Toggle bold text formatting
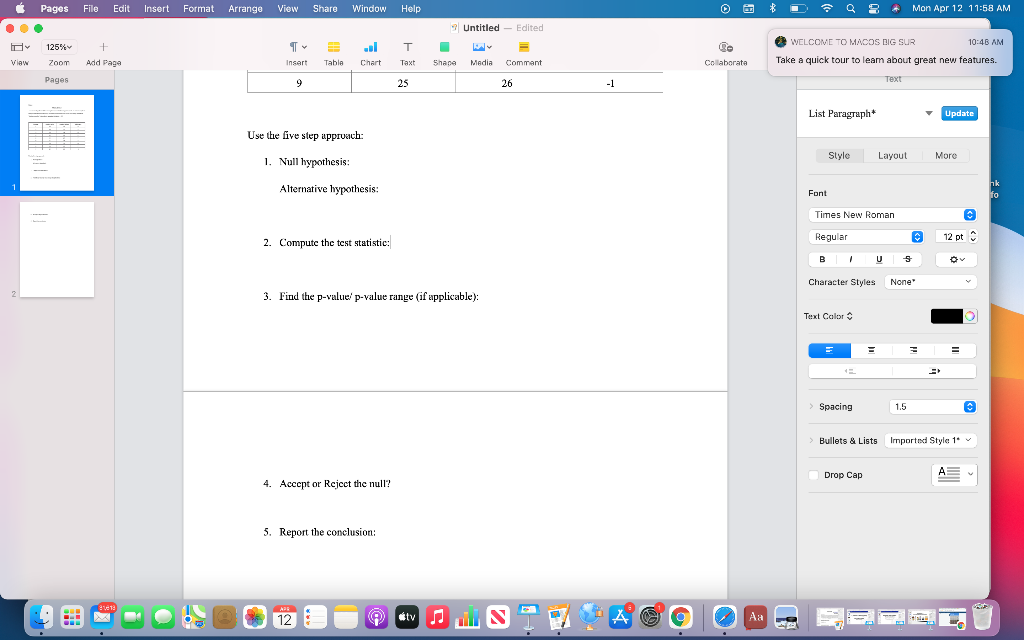This screenshot has width=1024, height=640. (x=821, y=258)
